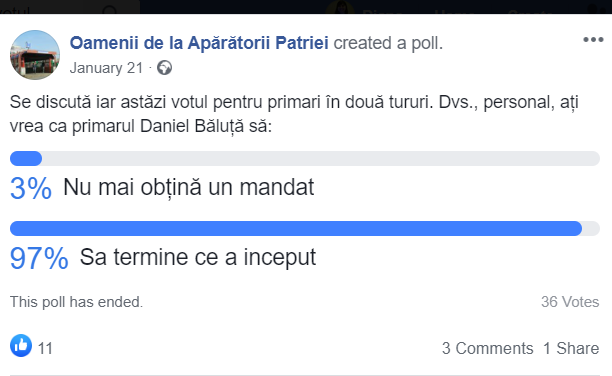Select the 'Nu mai obțină un mandat' option
Viewport: 612px width, 376px height.
point(189,187)
